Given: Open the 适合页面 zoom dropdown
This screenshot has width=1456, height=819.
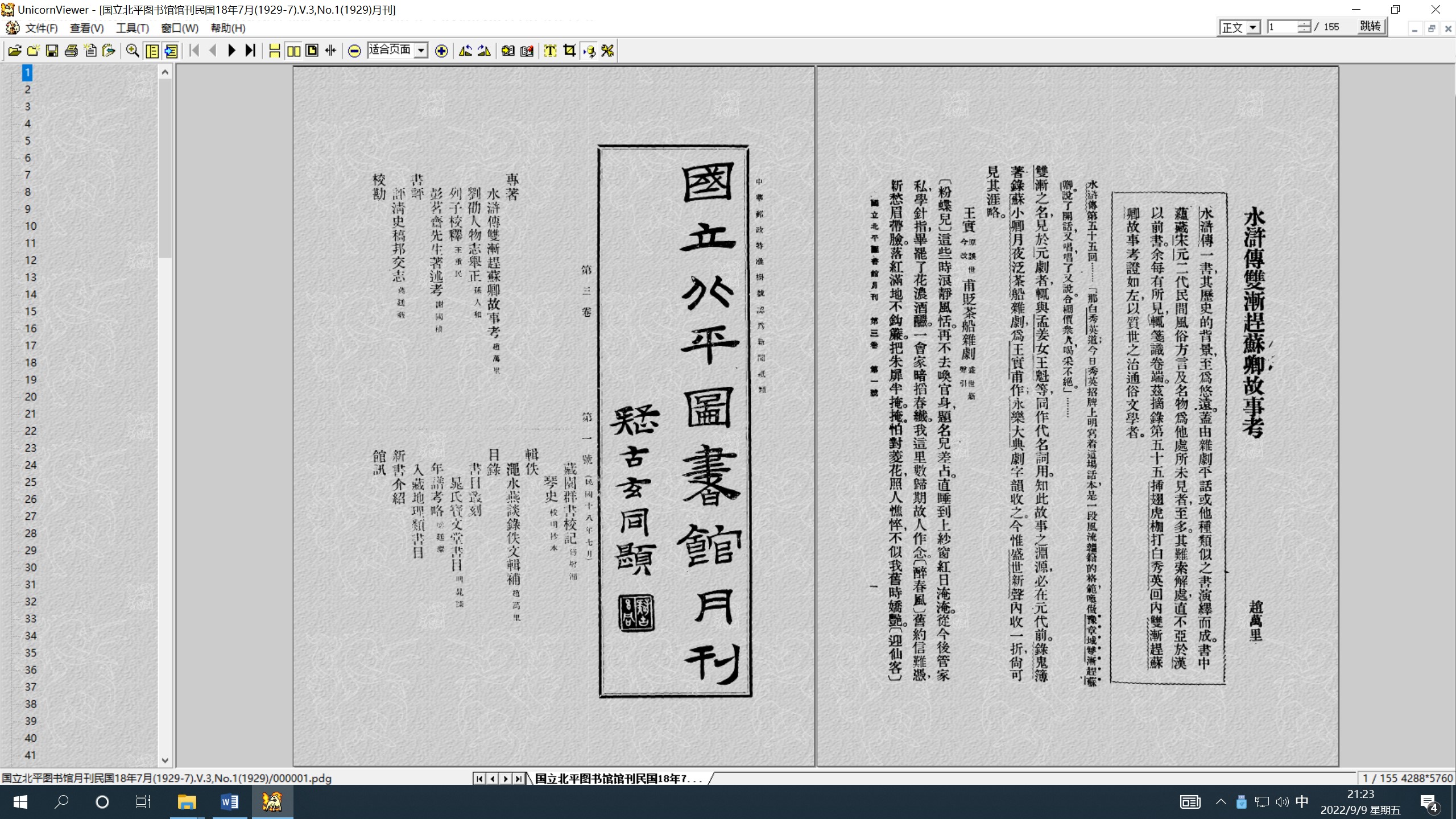Looking at the screenshot, I should 421,51.
